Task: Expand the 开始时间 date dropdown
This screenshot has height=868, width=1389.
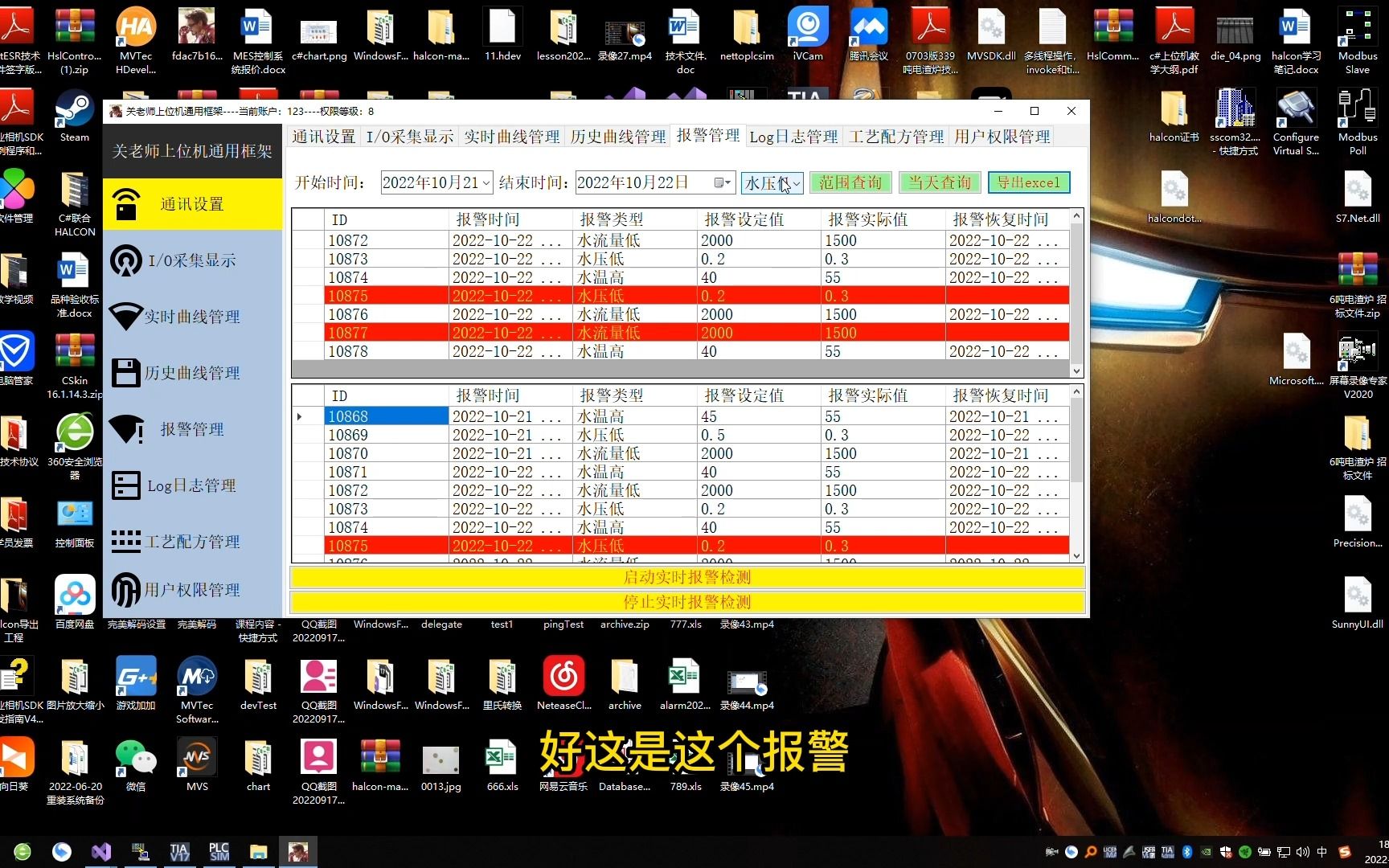Action: click(486, 183)
